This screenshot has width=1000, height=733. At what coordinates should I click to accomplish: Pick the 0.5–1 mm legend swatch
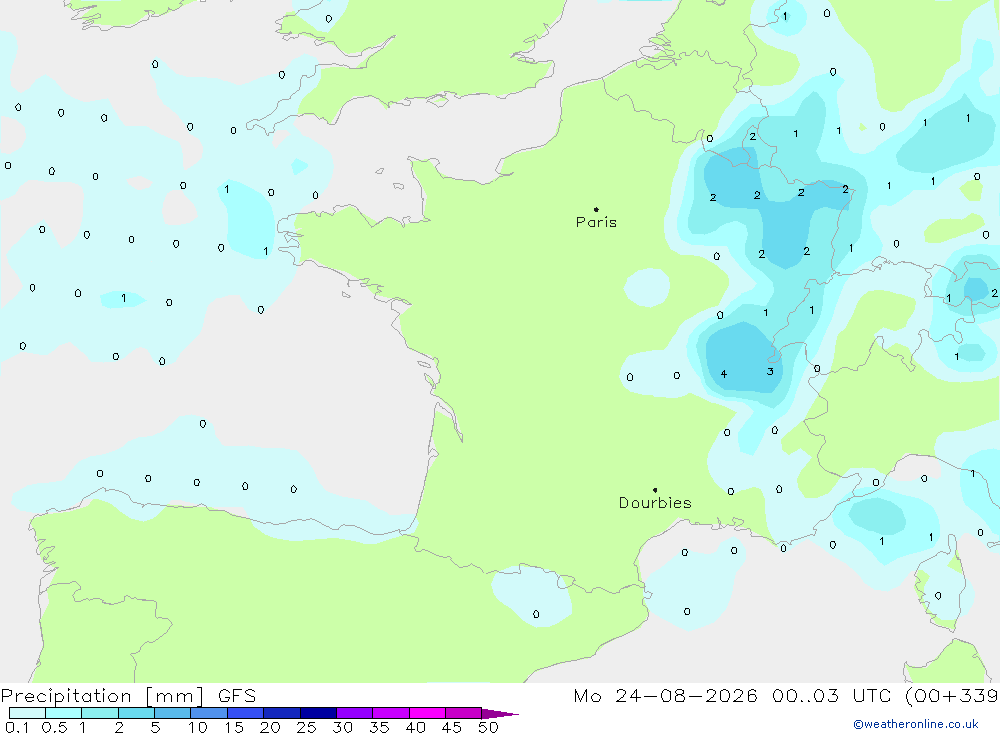point(64,713)
